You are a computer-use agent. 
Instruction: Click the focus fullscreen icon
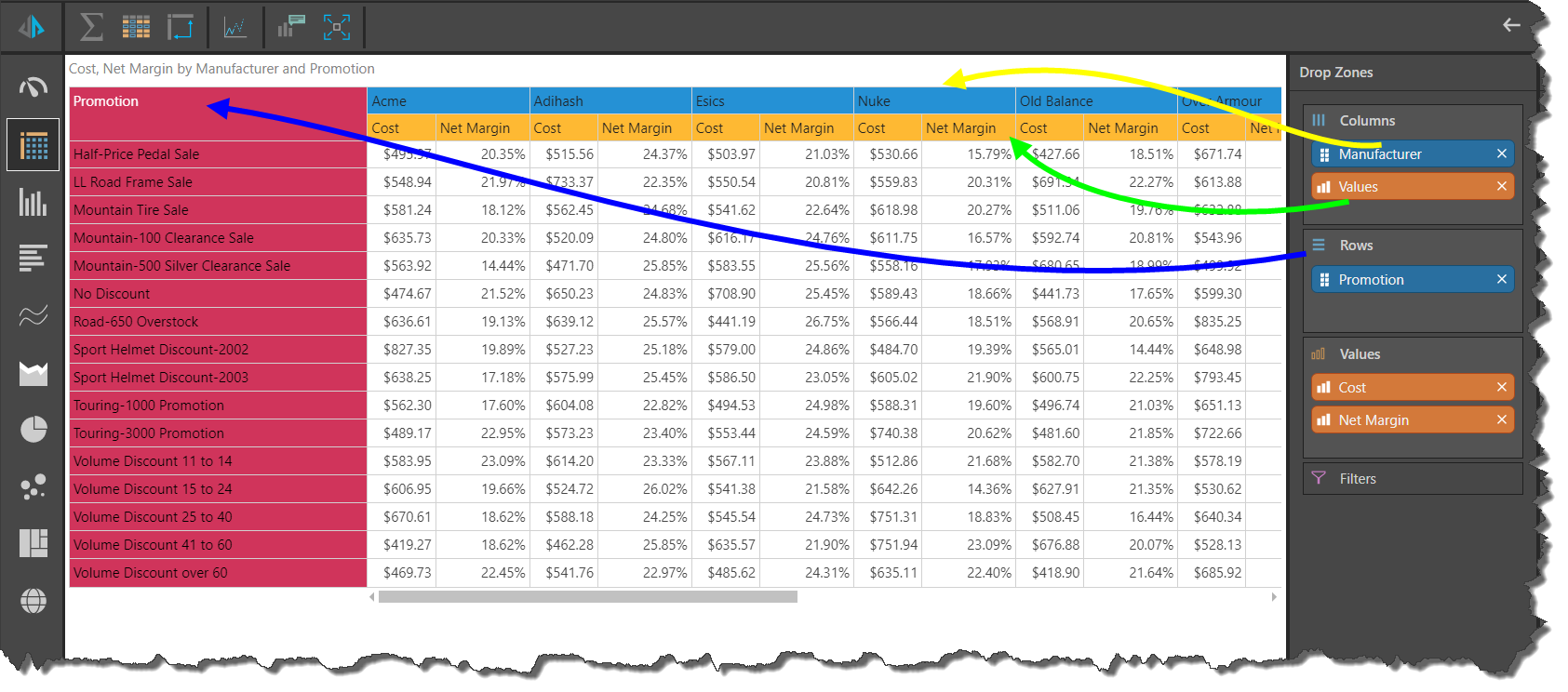point(337,27)
